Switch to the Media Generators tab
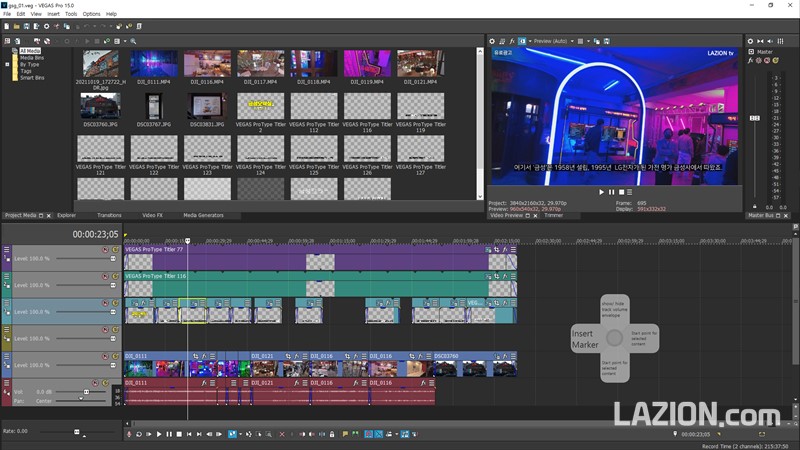800x450 pixels. tap(203, 215)
